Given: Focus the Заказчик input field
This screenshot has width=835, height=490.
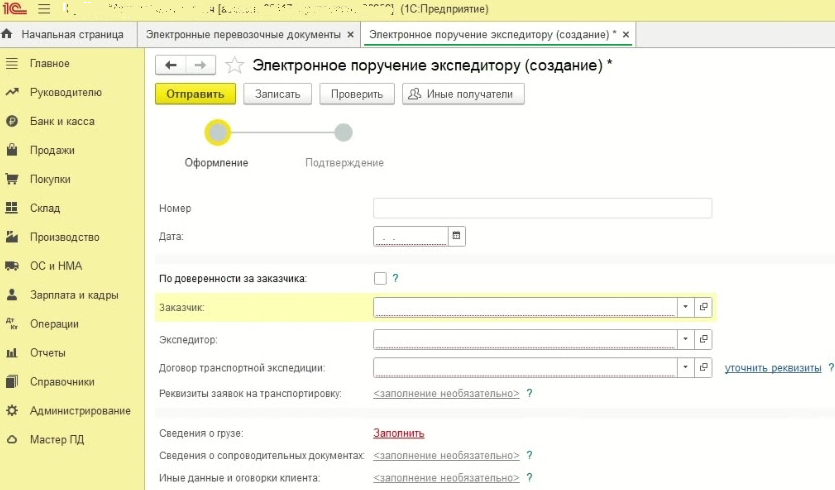Looking at the screenshot, I should point(525,307).
